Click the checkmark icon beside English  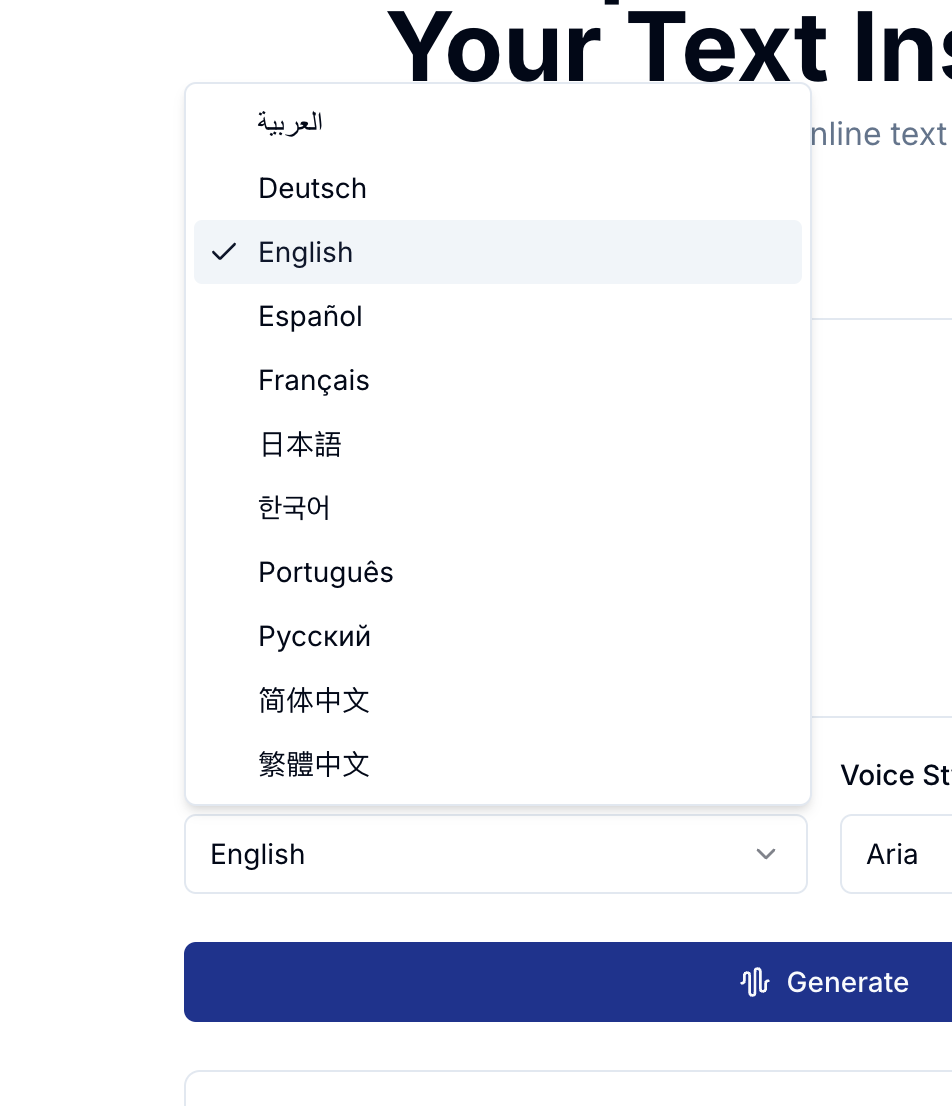[x=223, y=252]
